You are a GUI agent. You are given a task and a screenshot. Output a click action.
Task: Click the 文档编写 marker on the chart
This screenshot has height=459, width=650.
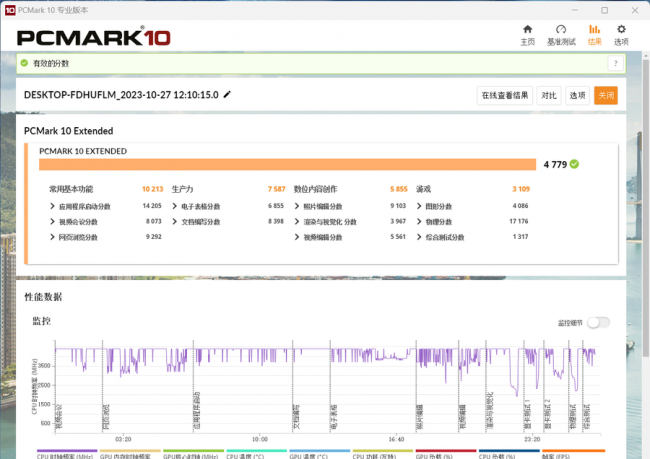pyautogui.click(x=296, y=417)
